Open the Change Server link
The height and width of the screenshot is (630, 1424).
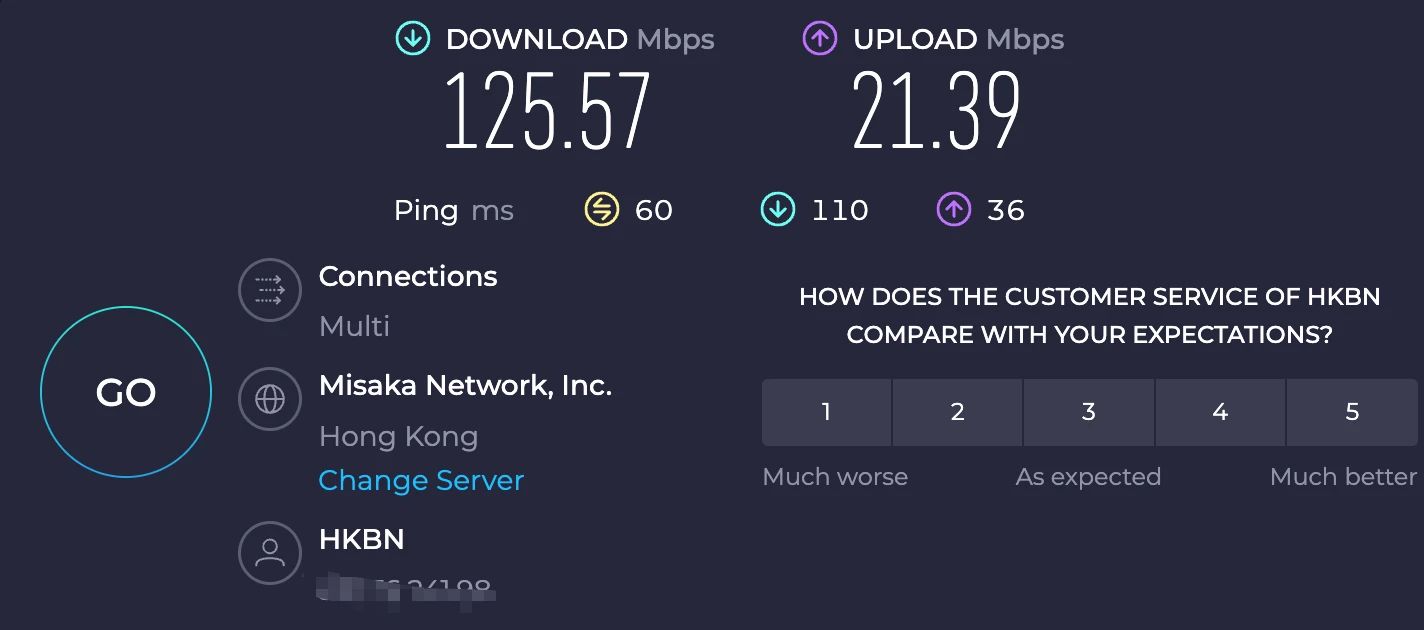[x=421, y=481]
